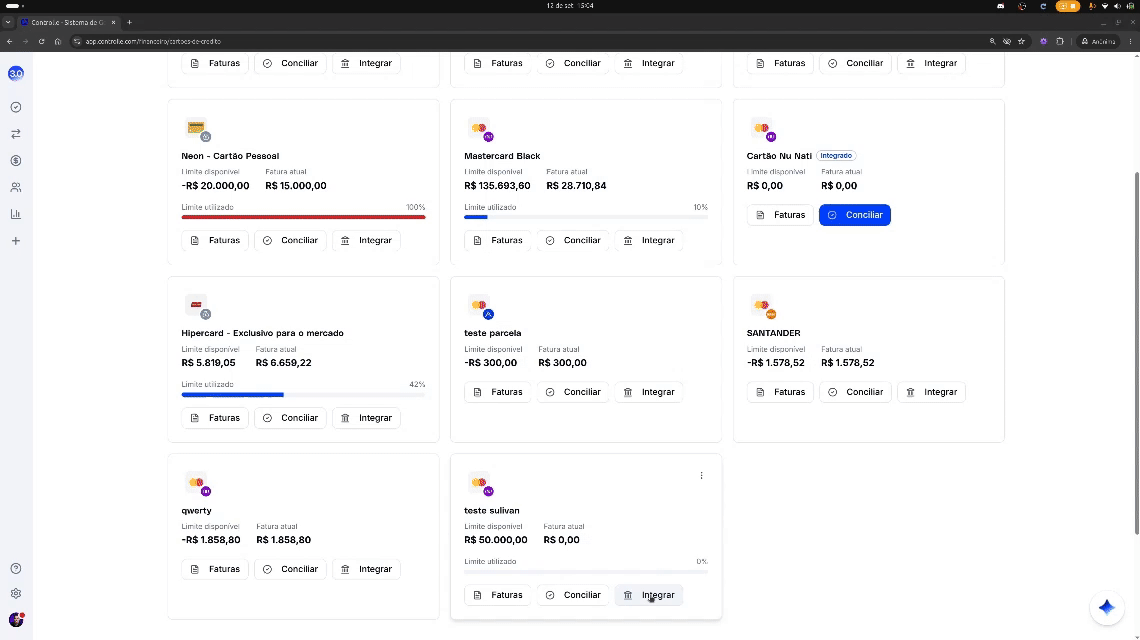Image resolution: width=1140 pixels, height=640 pixels.
Task: Click the 10% limit bar on Mastercard Black
Action: point(586,217)
